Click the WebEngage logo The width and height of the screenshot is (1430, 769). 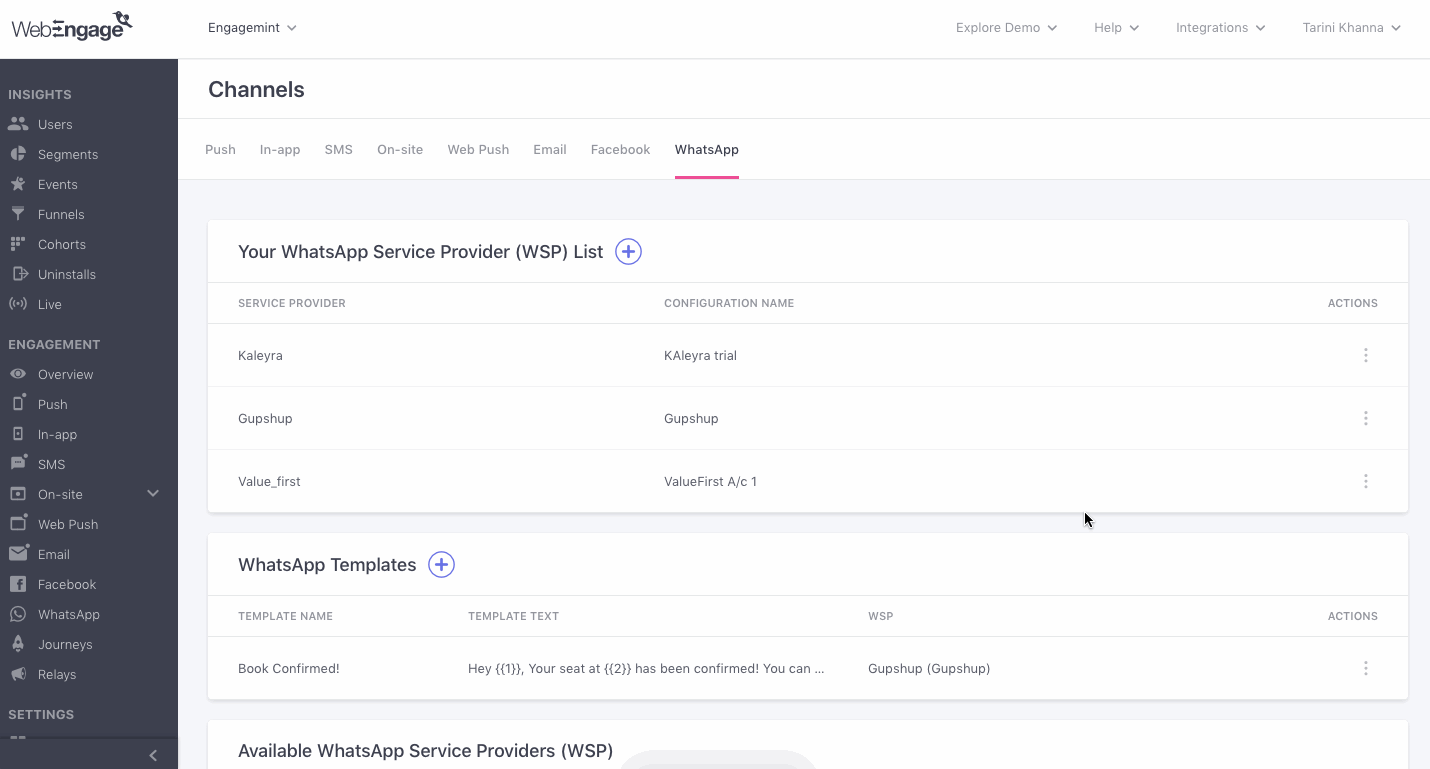tap(72, 26)
